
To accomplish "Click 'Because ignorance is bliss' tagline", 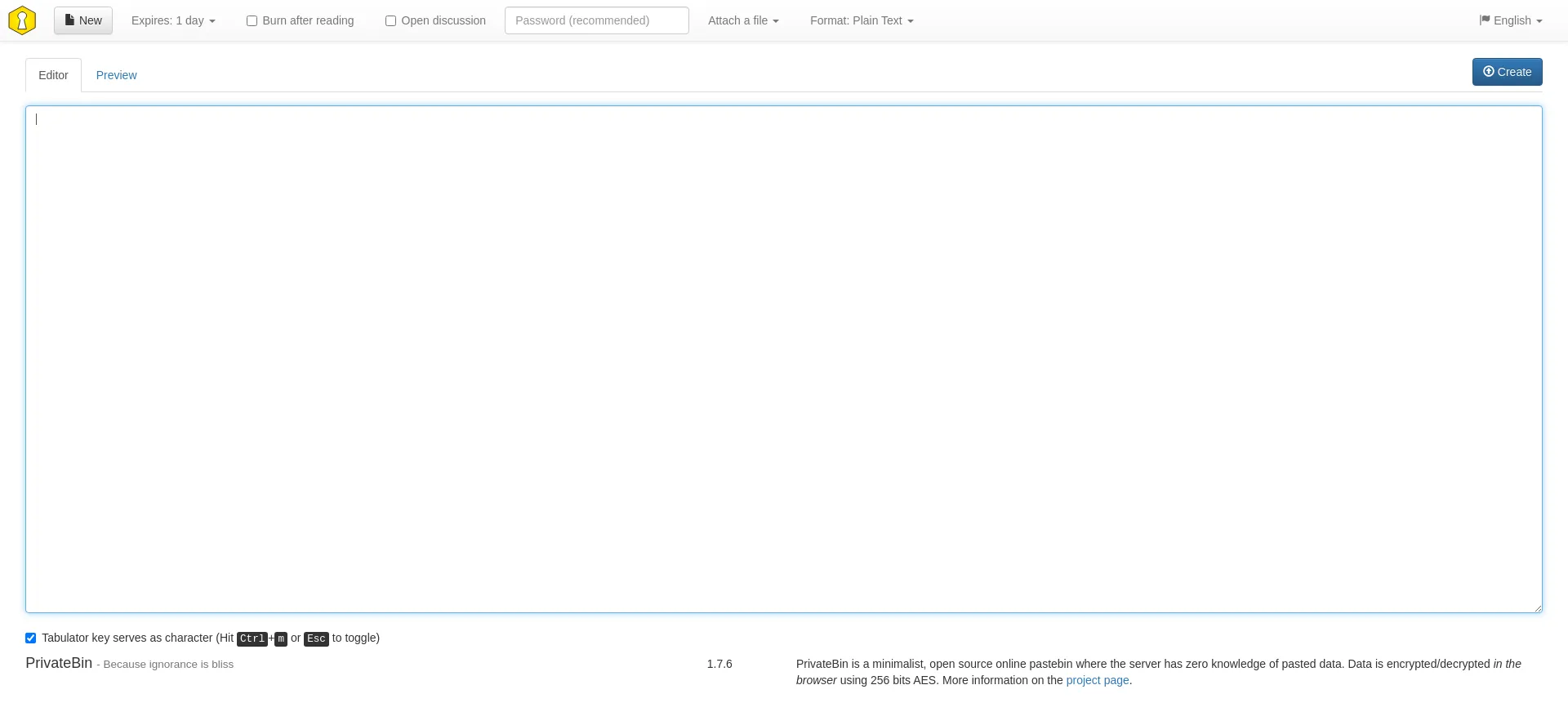I will coord(168,665).
